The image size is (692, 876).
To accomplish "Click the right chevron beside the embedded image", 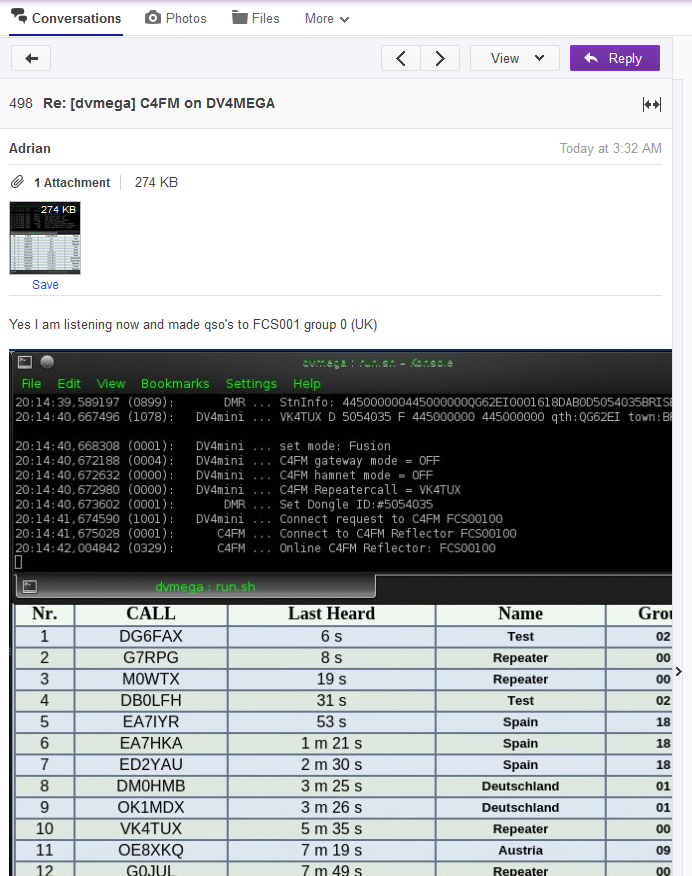I will click(x=679, y=671).
